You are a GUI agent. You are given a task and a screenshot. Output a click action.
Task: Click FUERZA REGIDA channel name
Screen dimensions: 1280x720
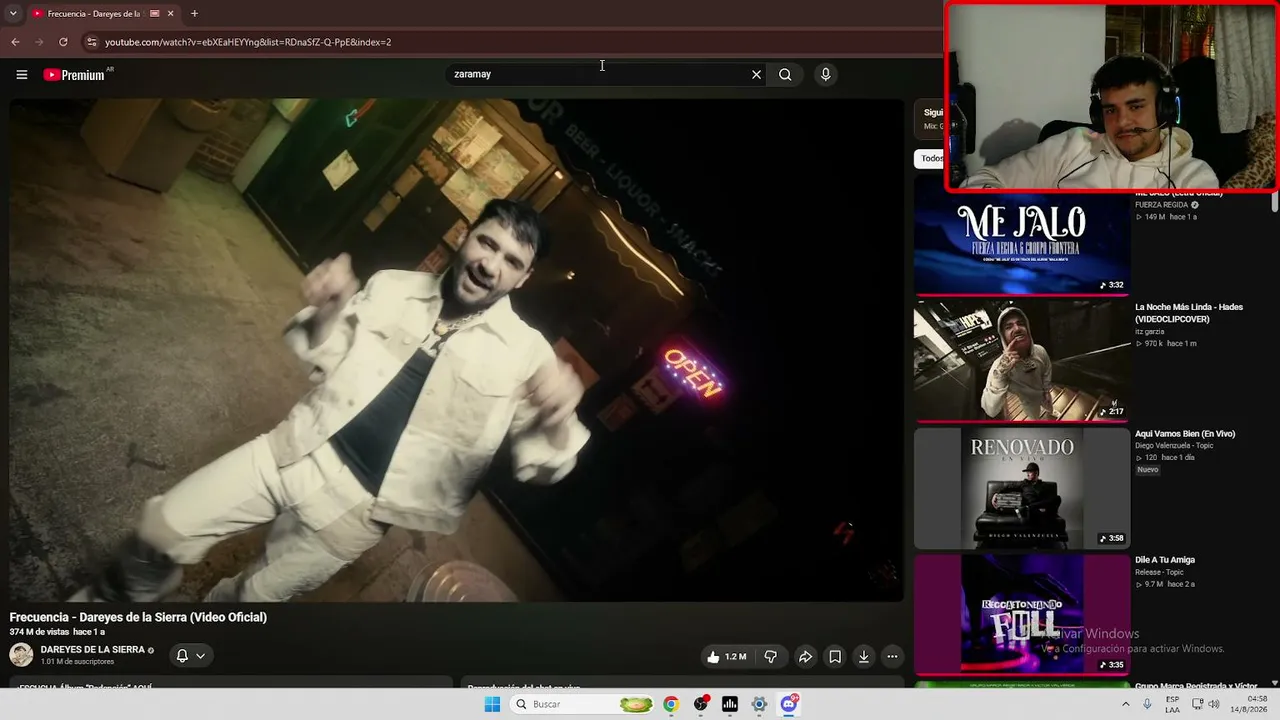pyautogui.click(x=1162, y=205)
